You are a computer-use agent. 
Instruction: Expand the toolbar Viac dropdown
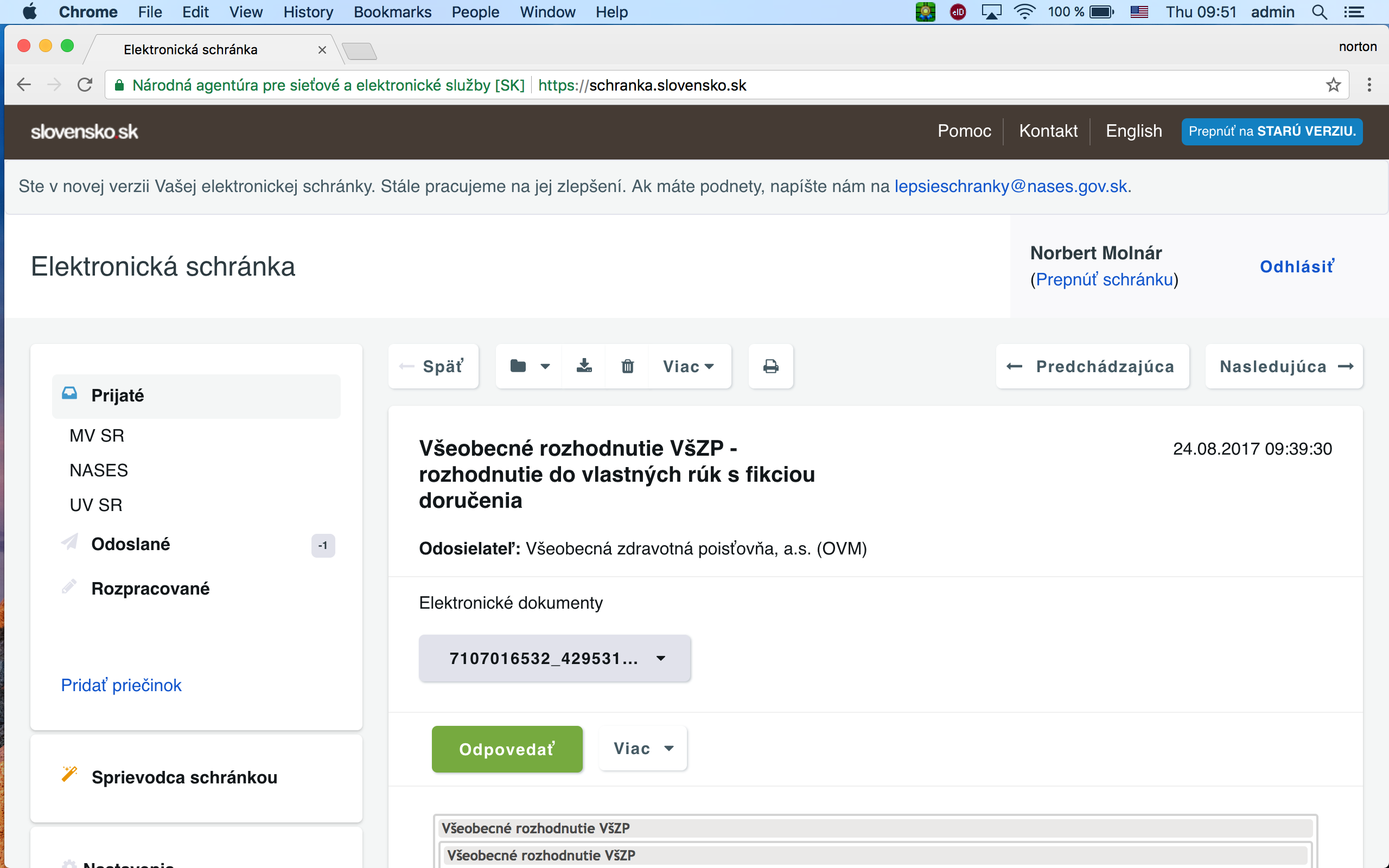tap(688, 366)
